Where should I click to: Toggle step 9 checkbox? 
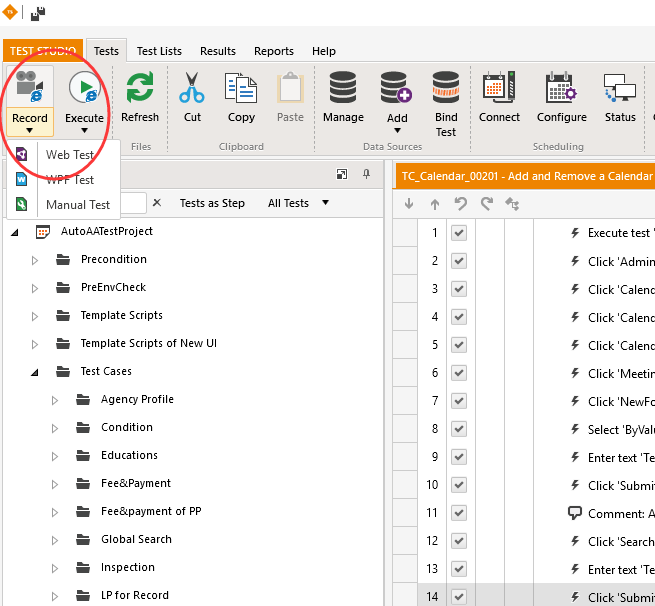click(459, 456)
